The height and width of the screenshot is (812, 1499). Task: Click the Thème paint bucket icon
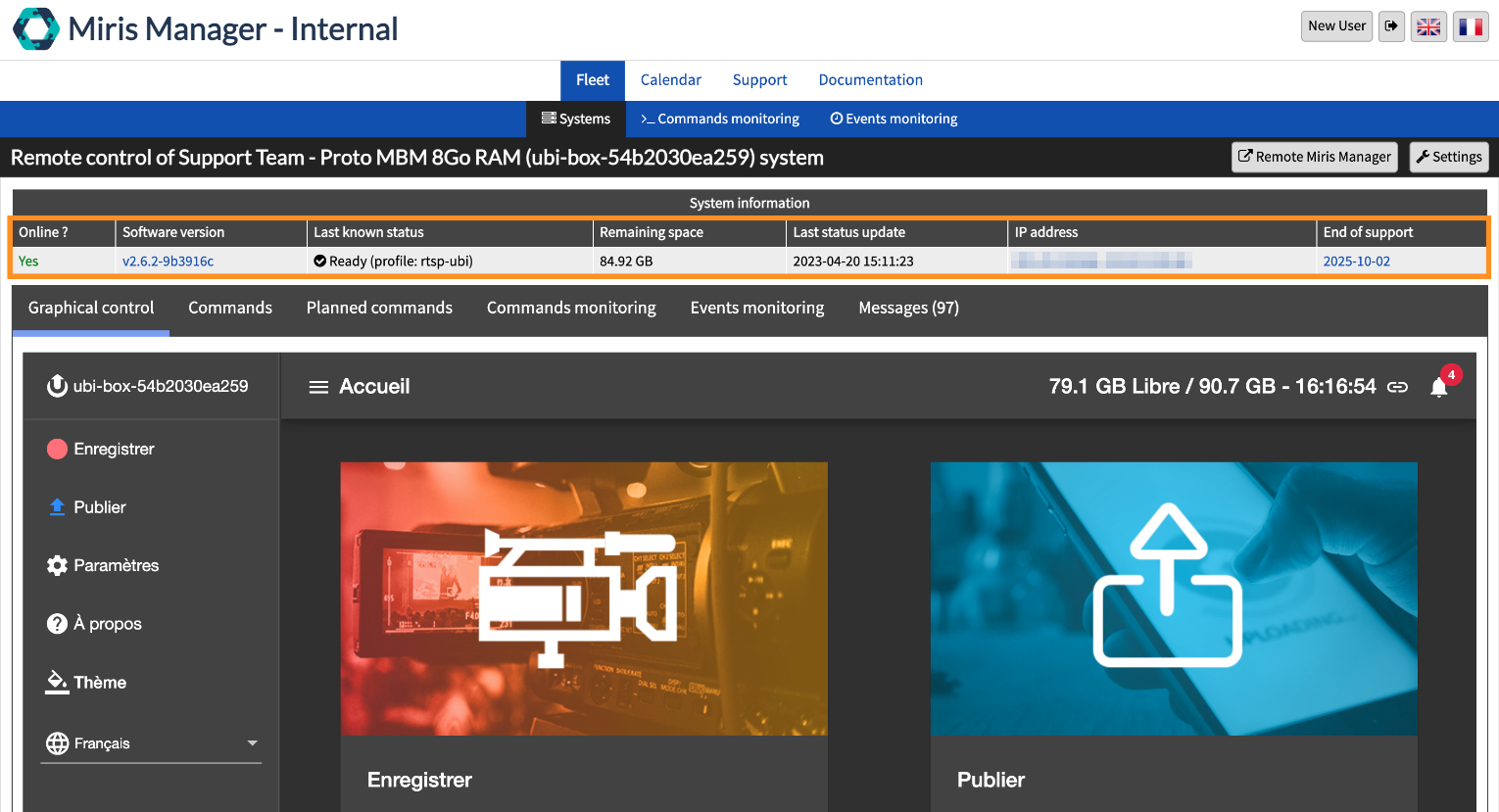pos(57,683)
